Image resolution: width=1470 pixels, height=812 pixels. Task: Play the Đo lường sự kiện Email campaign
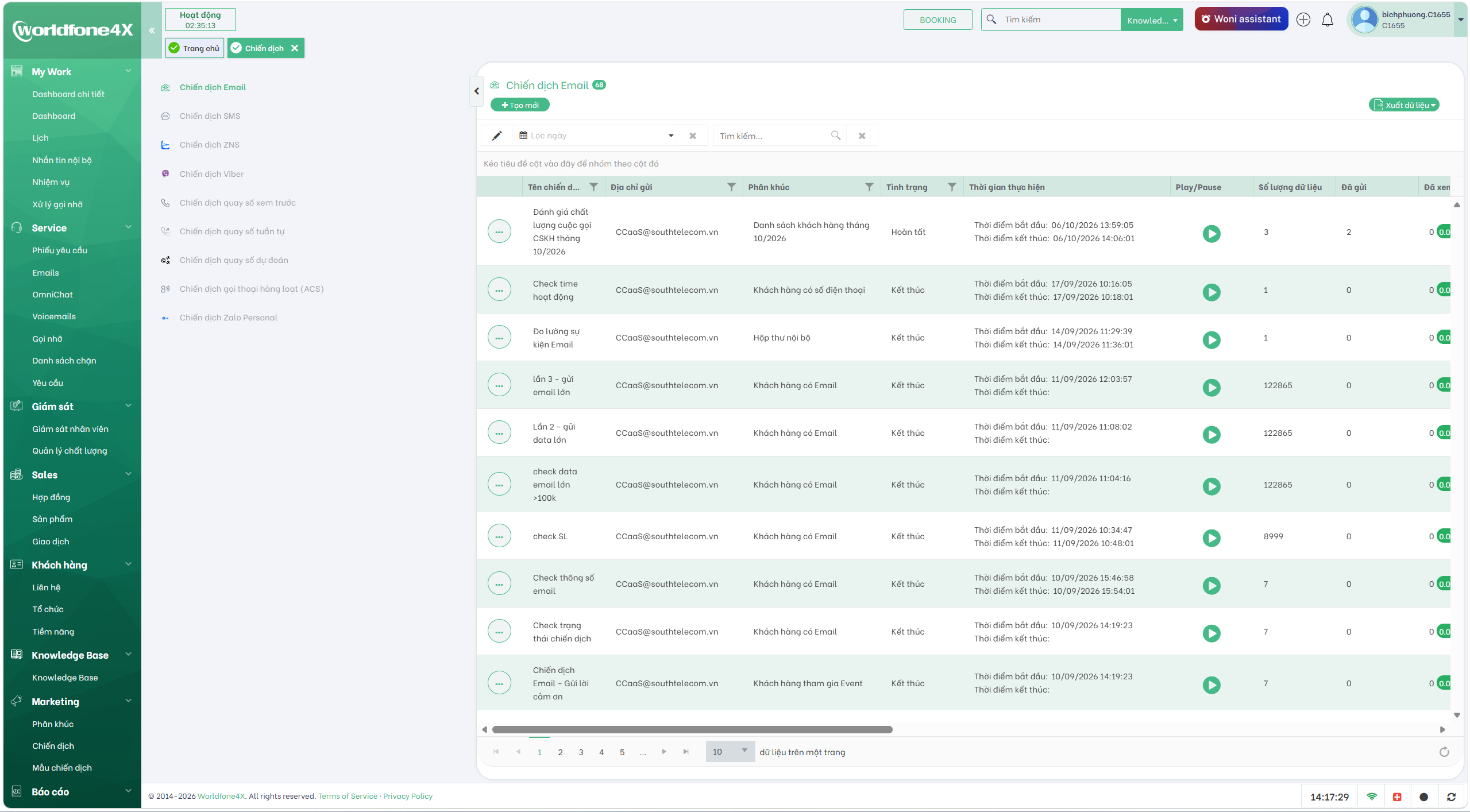(1212, 340)
